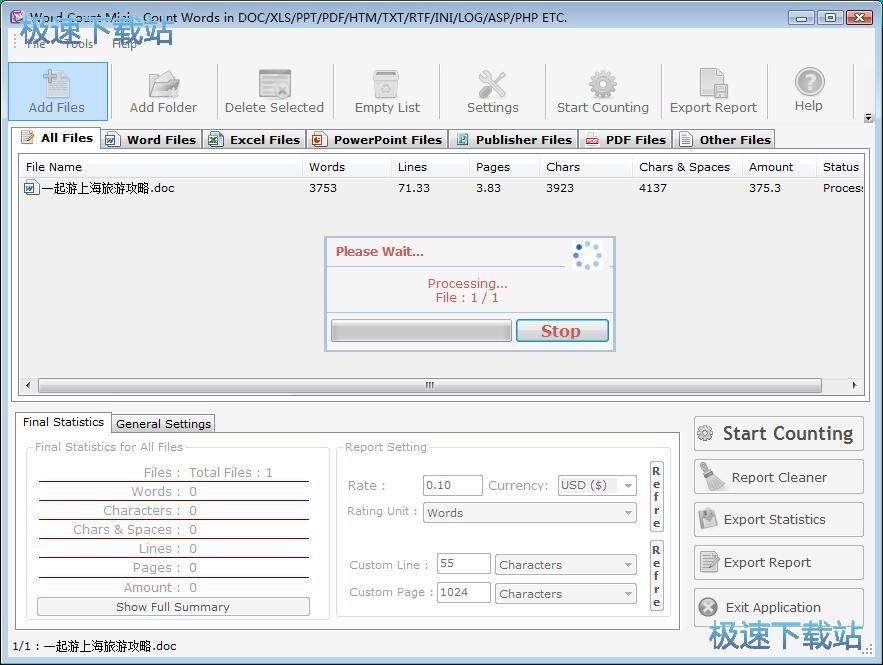The height and width of the screenshot is (665, 883).
Task: Click the Custom Line value field
Action: [x=463, y=564]
